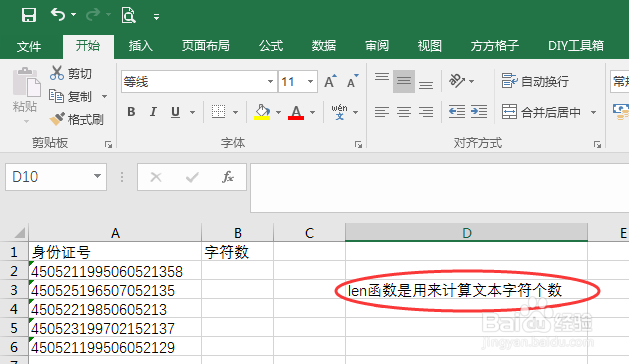Expand the 复制 dropdown arrow

click(x=104, y=96)
